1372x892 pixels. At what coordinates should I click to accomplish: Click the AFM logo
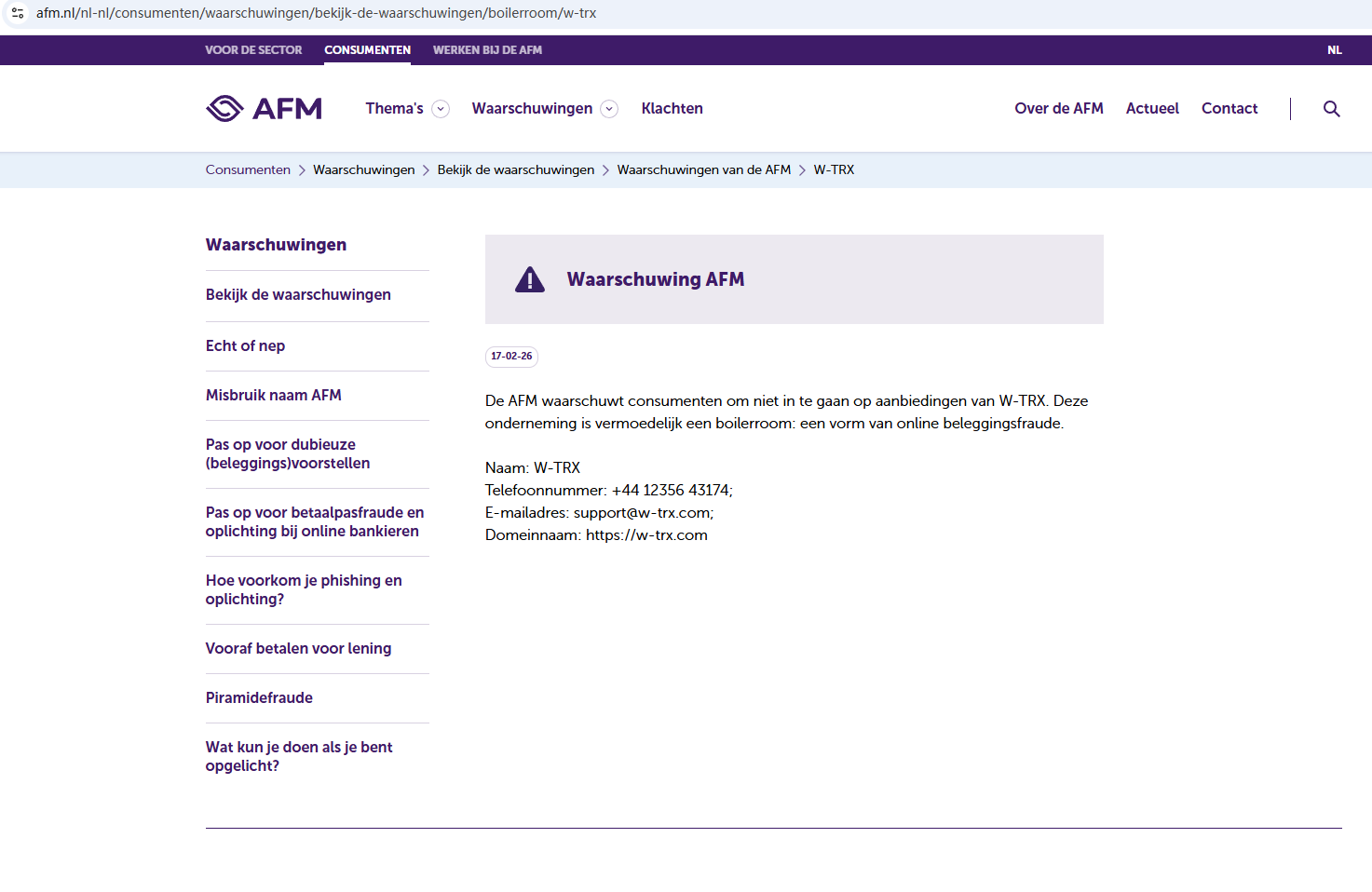264,109
